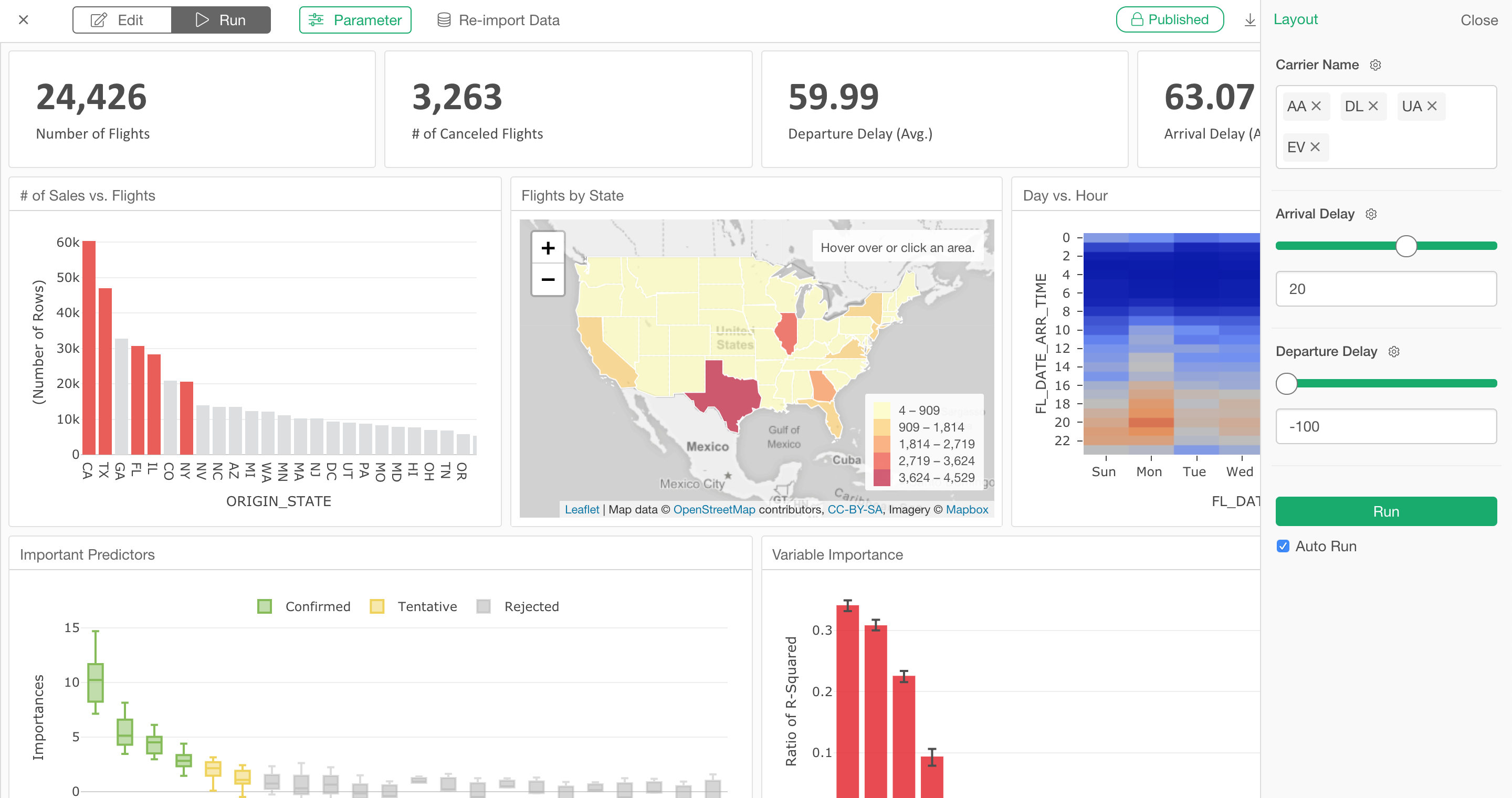Click the 'Flights by State' chart title
Screen dimensions: 1512x798
tap(572, 195)
